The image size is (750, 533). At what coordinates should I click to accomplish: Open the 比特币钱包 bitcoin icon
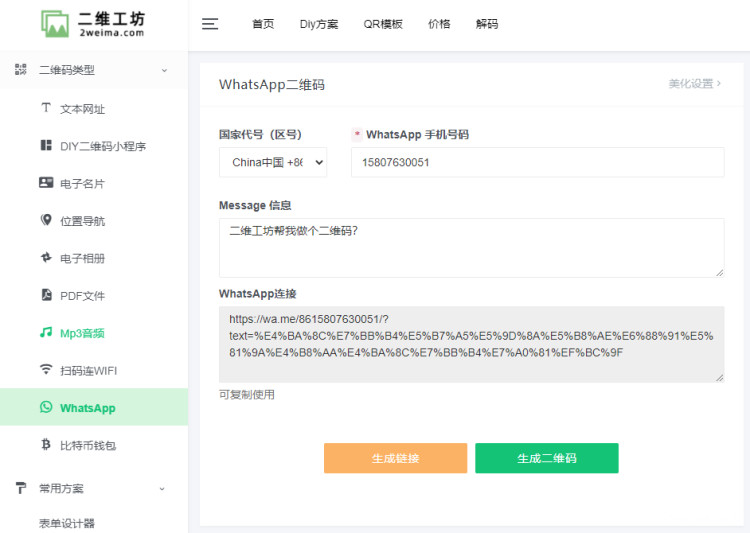[x=46, y=444]
